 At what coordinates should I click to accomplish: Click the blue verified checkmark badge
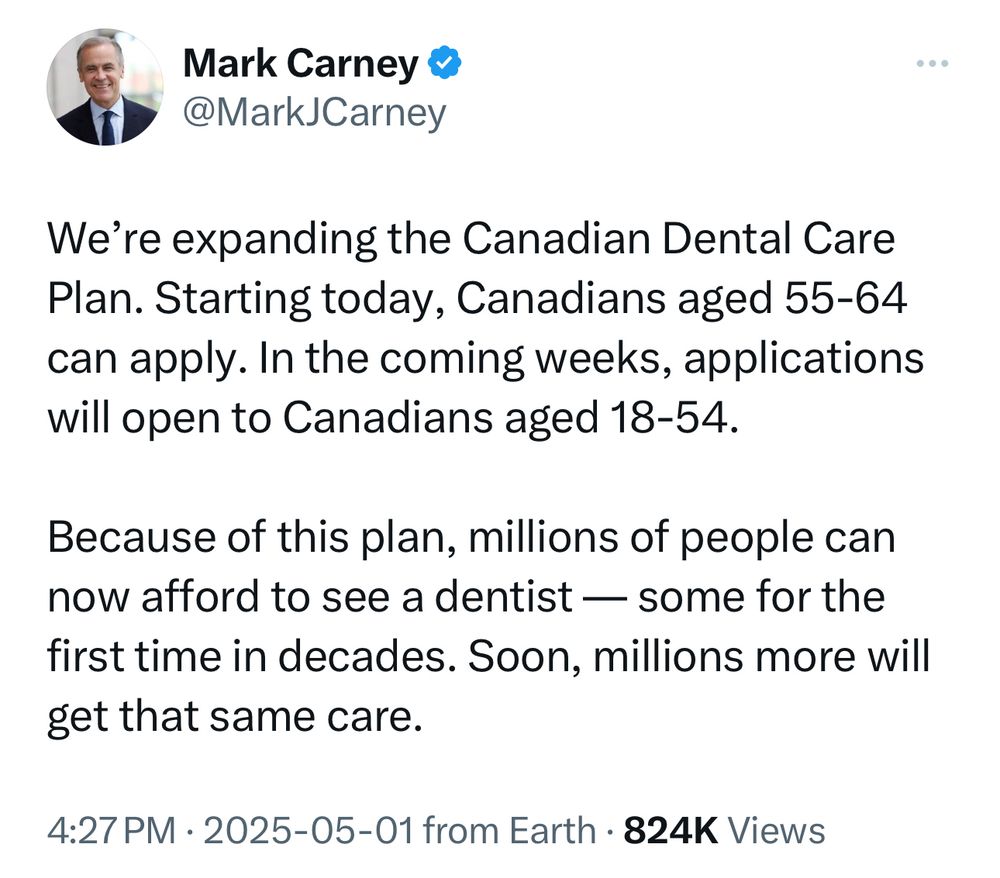point(444,65)
